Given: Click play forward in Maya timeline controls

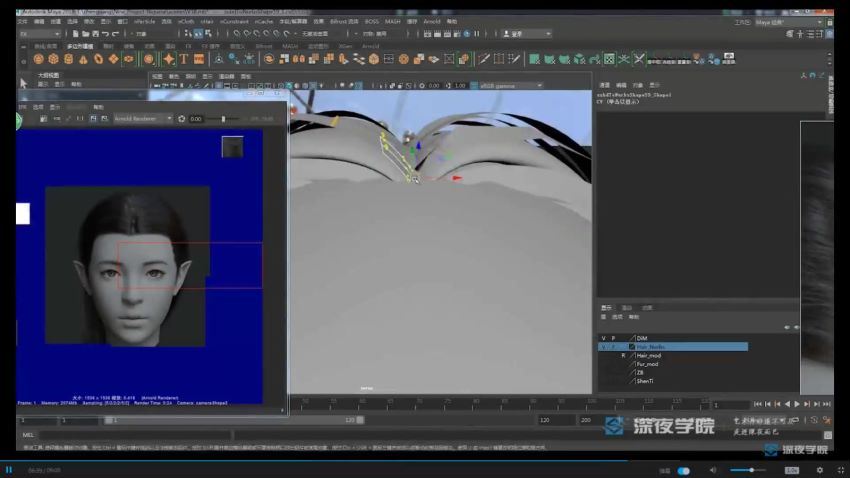Looking at the screenshot, I should click(797, 404).
